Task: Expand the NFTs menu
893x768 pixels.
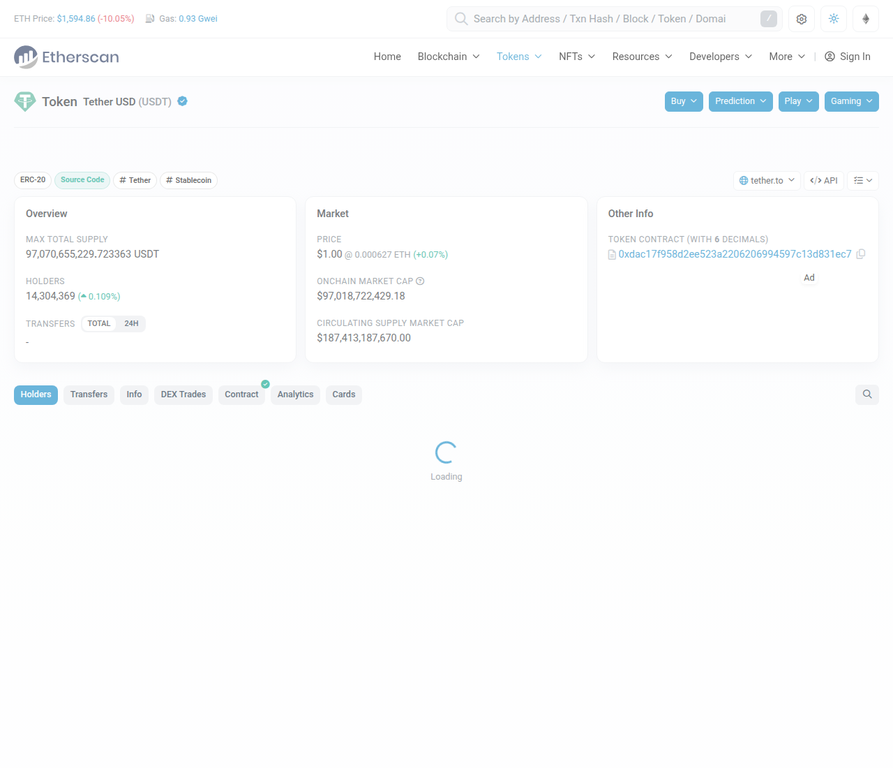Action: pyautogui.click(x=577, y=56)
